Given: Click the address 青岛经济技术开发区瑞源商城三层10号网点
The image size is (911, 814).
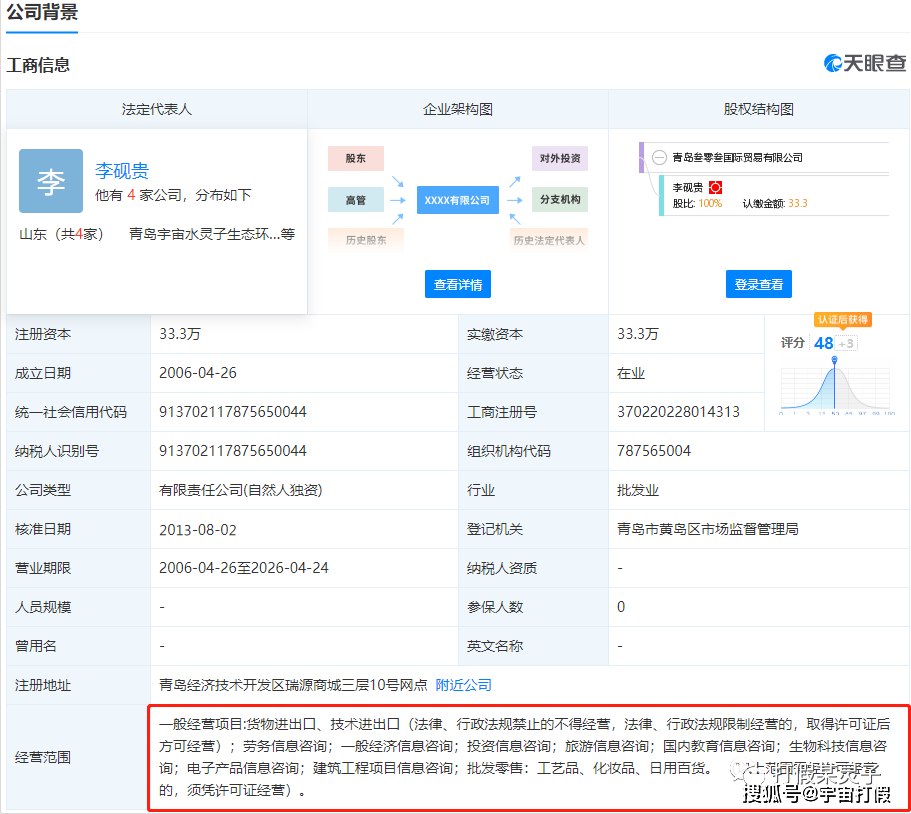Looking at the screenshot, I should pos(293,685).
